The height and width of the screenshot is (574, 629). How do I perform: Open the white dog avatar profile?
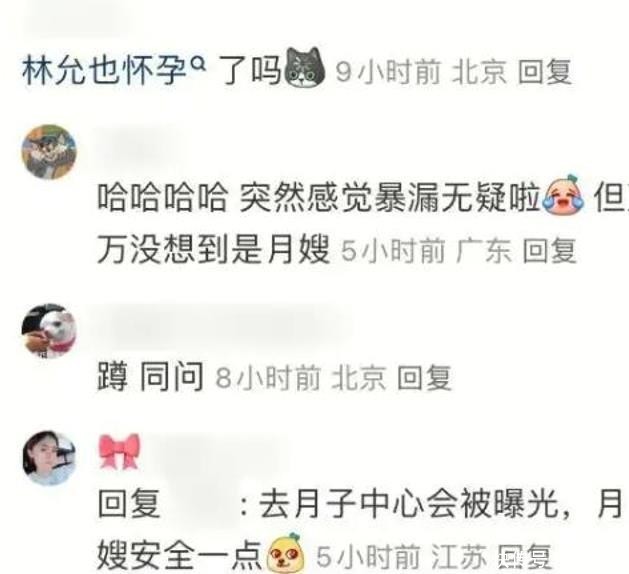[49, 331]
